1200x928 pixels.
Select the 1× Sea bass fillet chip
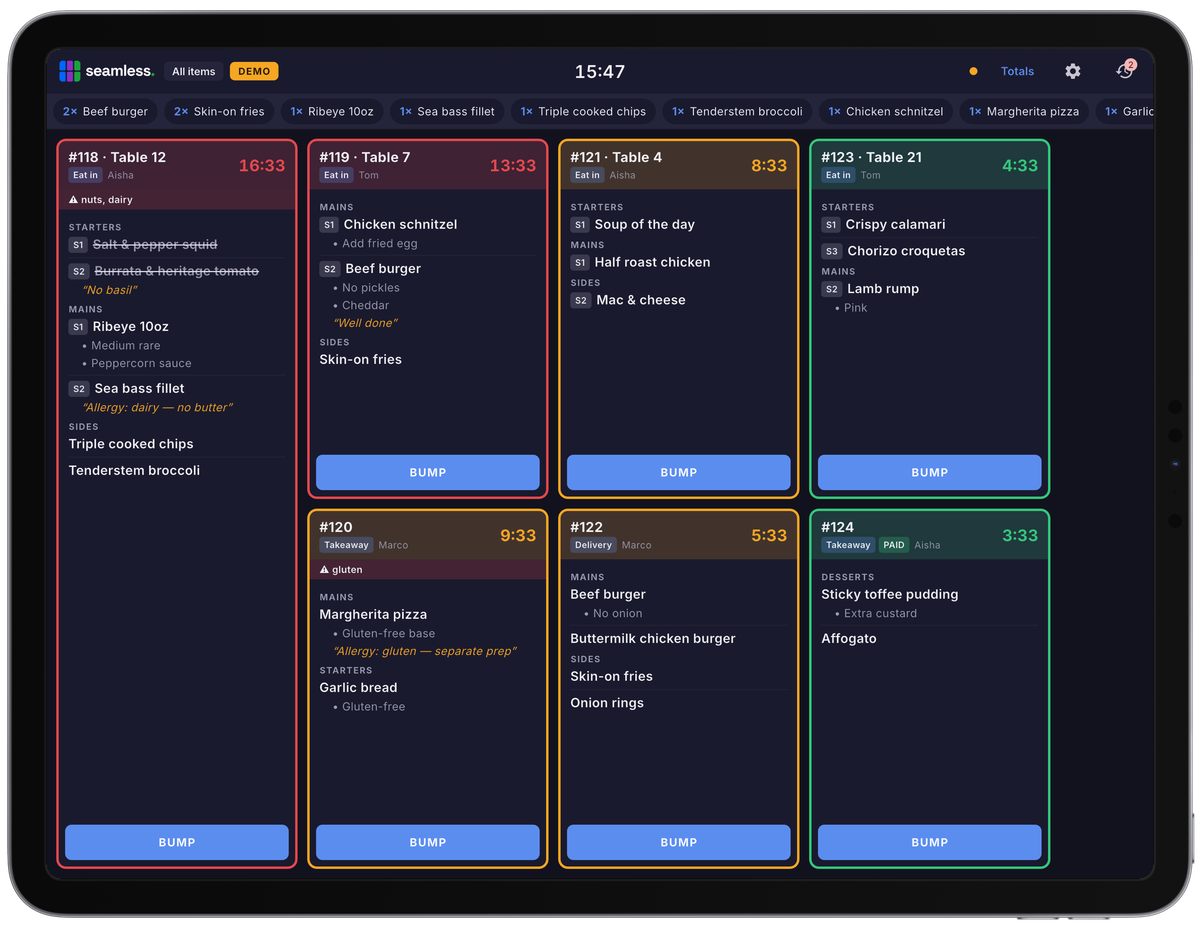coord(447,111)
